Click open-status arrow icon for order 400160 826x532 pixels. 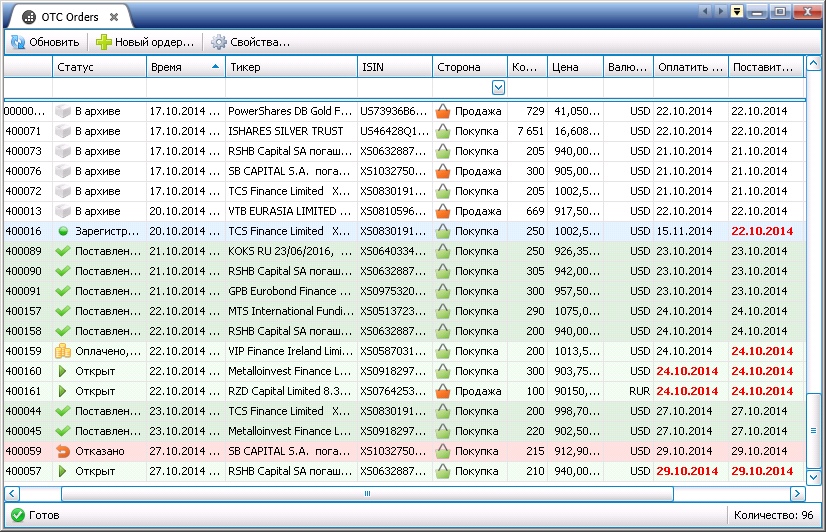(62, 371)
